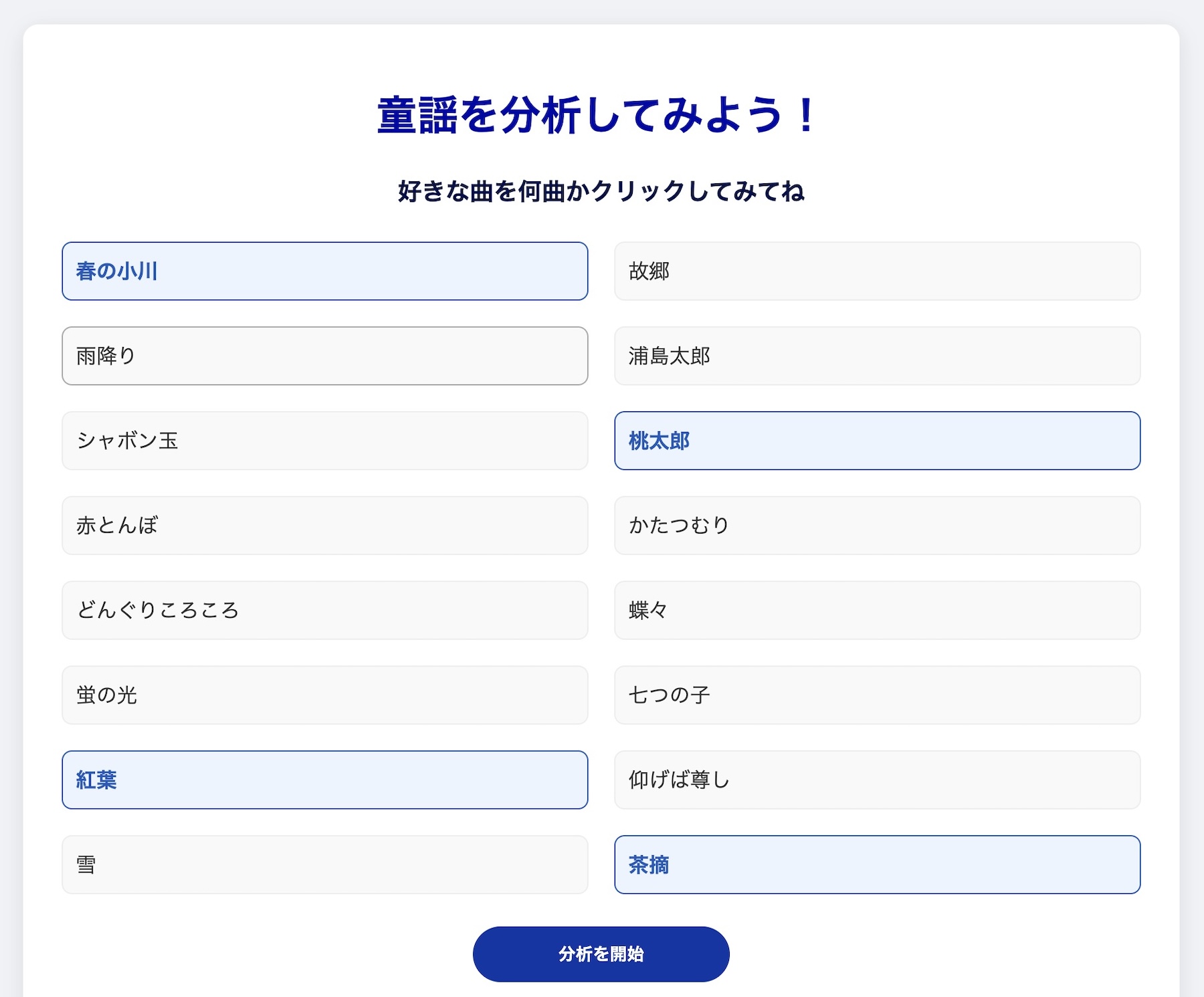
Task: Click the 分析を開始 button
Action: coord(601,954)
